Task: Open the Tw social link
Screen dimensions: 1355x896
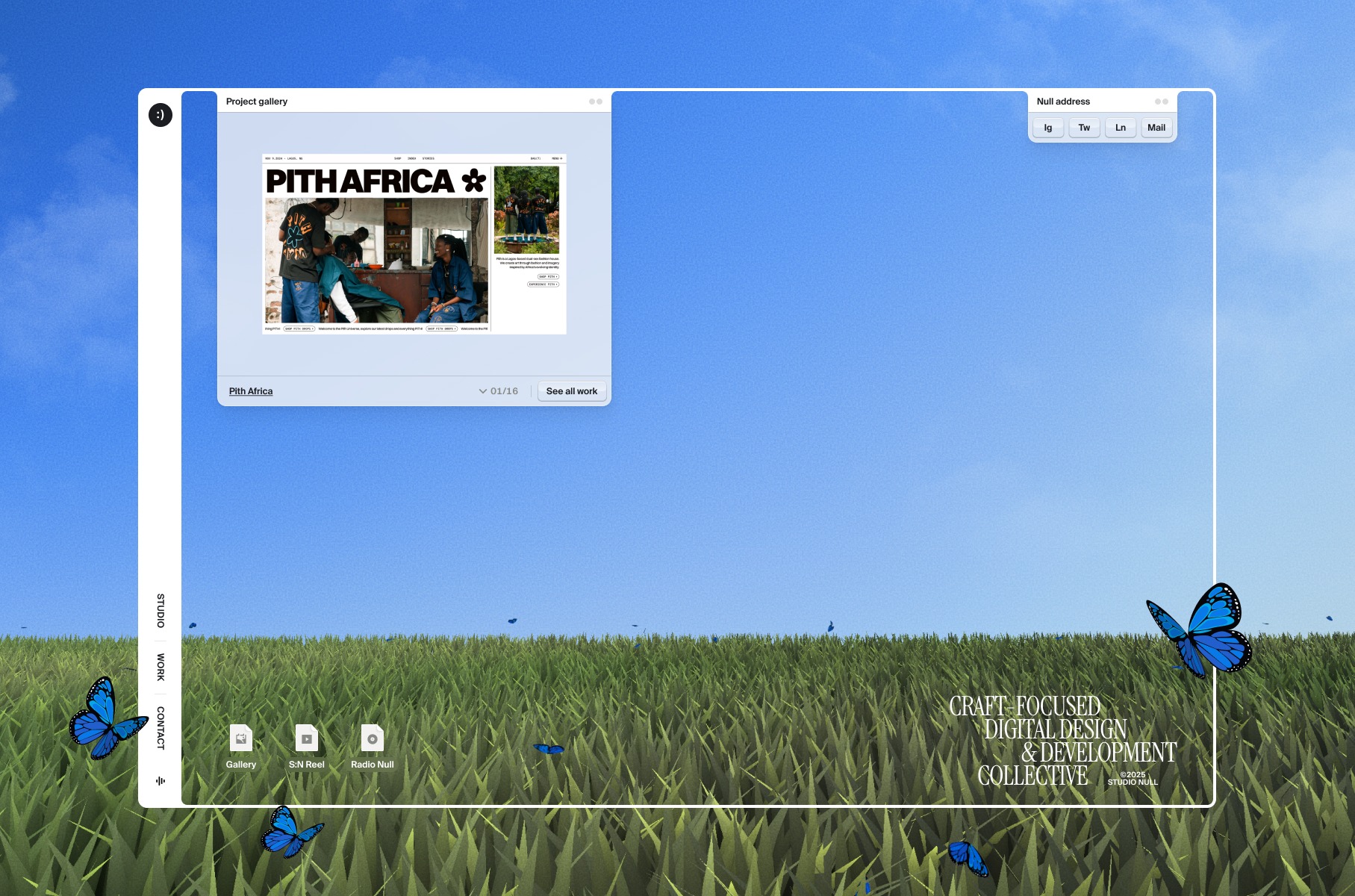Action: (x=1084, y=128)
